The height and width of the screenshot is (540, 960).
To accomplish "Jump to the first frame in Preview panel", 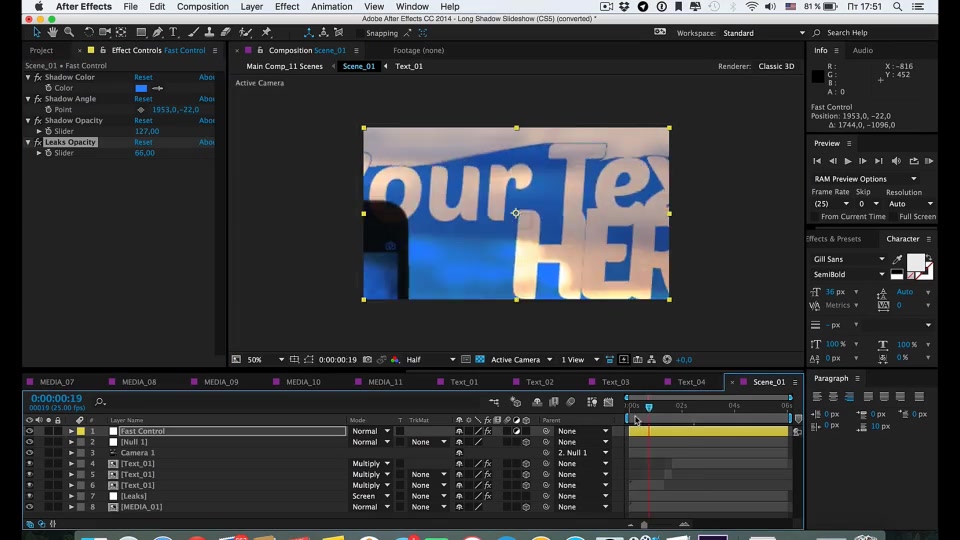I will [x=817, y=161].
